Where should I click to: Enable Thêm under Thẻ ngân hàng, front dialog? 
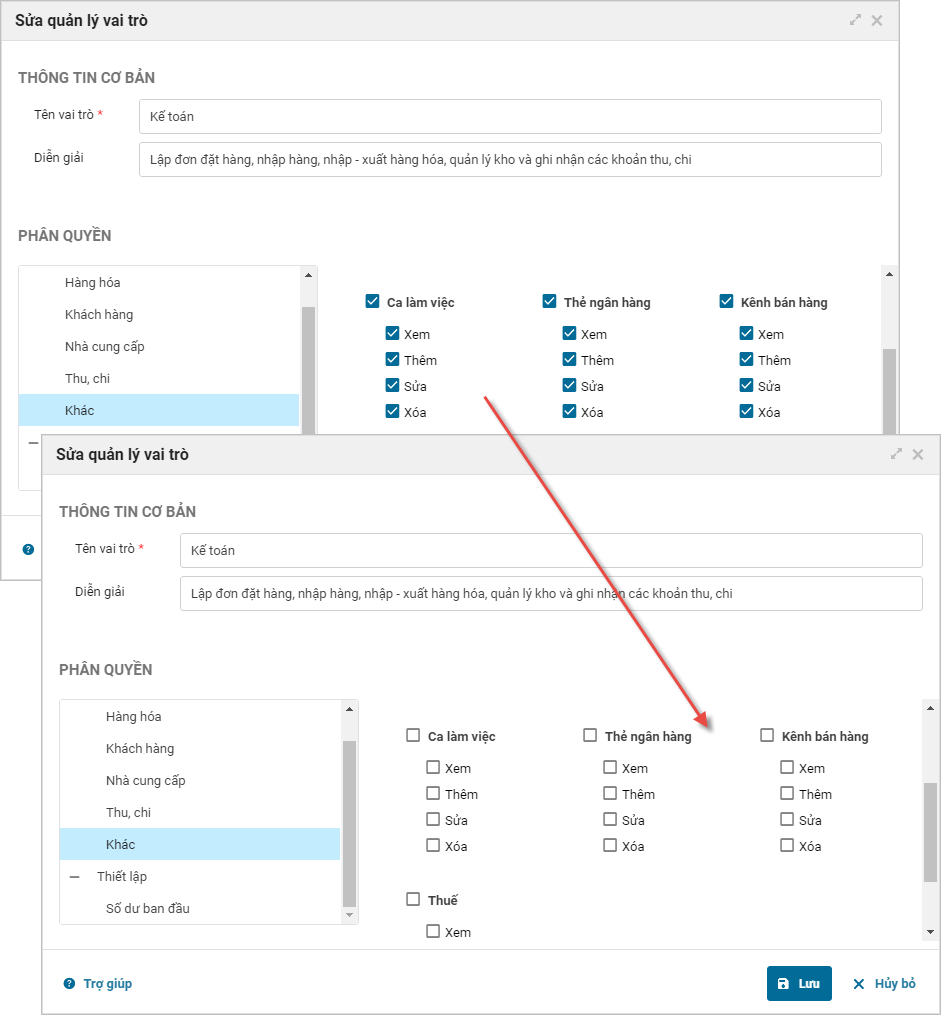pos(610,793)
